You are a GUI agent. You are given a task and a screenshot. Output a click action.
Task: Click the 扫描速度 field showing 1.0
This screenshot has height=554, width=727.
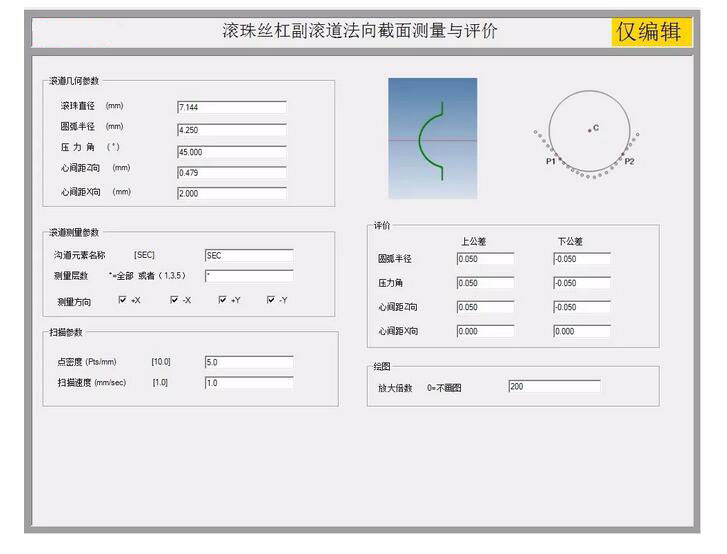click(248, 383)
